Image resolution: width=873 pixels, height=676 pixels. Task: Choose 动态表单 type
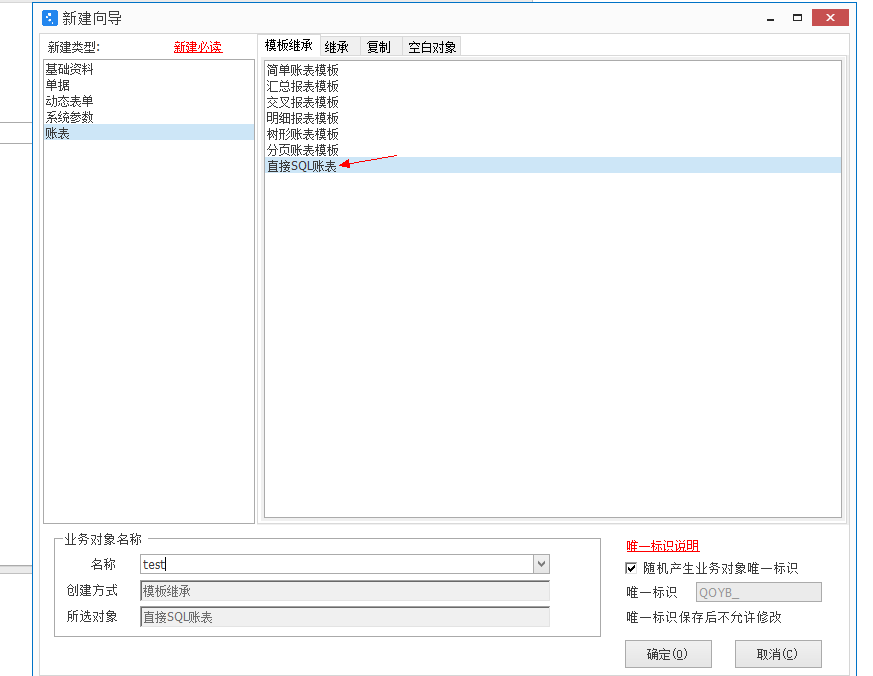coord(69,101)
